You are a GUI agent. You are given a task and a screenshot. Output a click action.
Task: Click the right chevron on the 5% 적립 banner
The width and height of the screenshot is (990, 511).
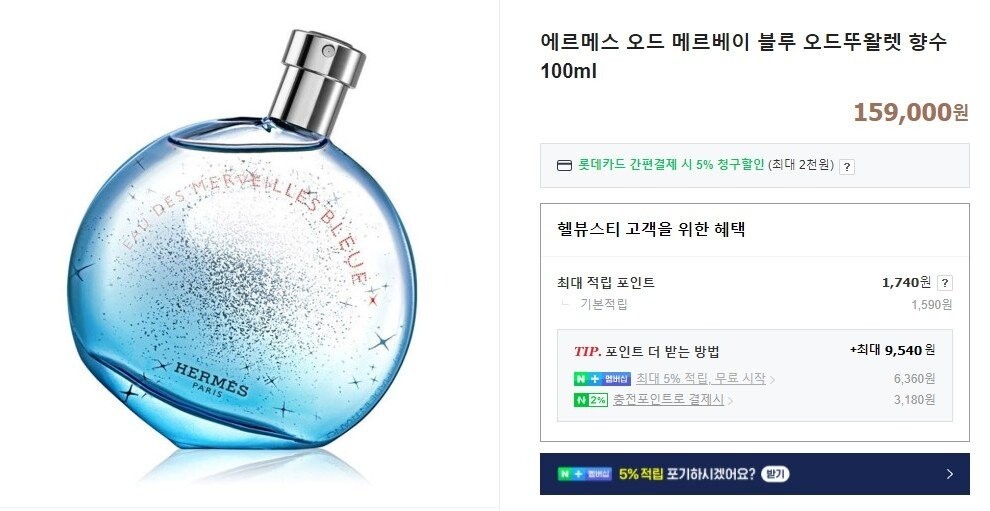pos(950,474)
